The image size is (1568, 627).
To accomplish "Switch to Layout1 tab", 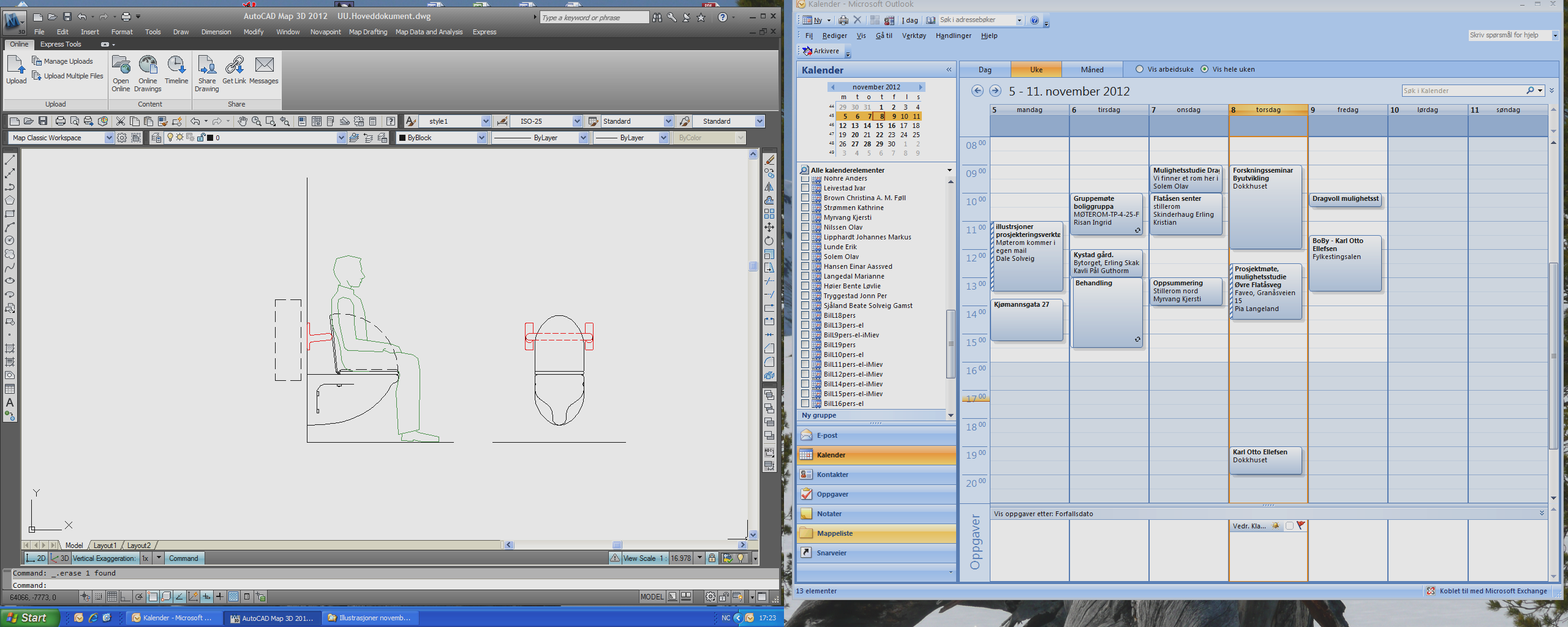I will click(105, 546).
